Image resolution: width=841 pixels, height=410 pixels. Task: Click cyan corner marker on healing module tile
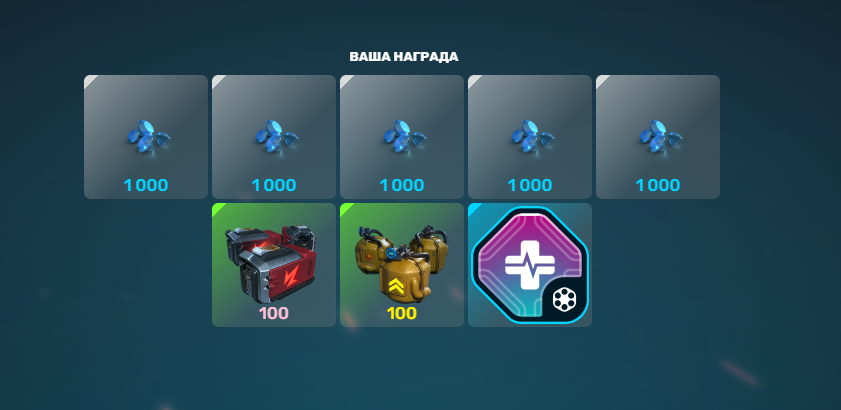[473, 208]
